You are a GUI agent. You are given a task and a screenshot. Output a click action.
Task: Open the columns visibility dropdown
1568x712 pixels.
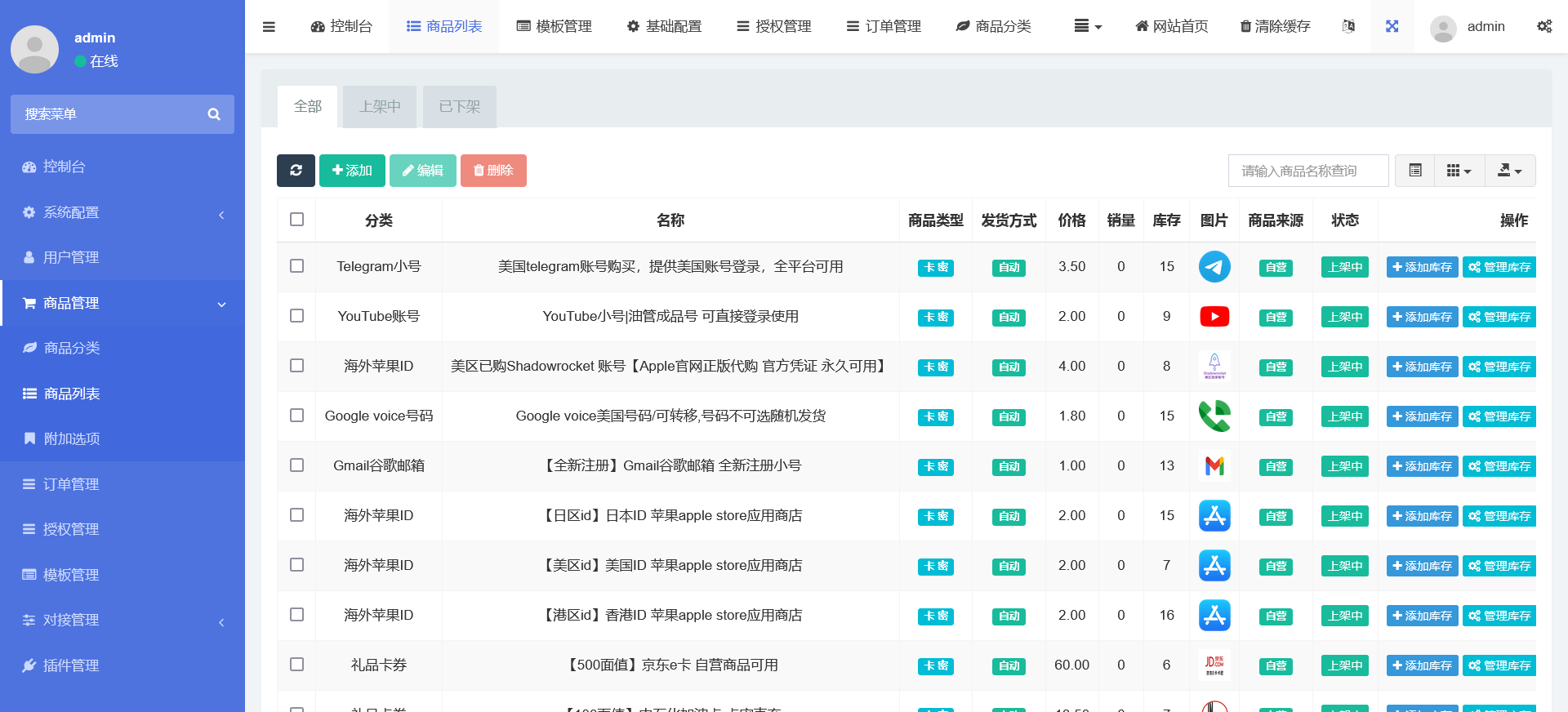1459,171
